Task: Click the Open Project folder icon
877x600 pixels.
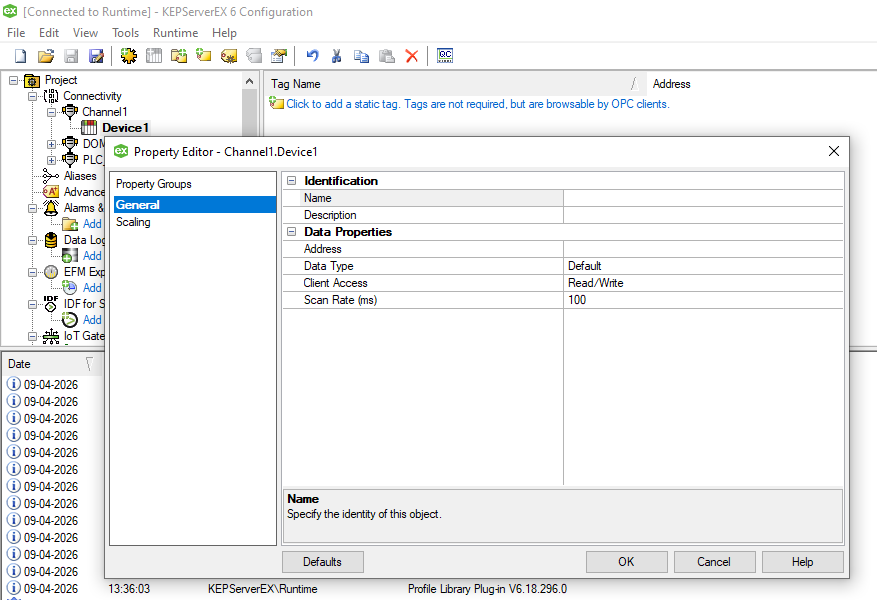Action: pyautogui.click(x=45, y=56)
